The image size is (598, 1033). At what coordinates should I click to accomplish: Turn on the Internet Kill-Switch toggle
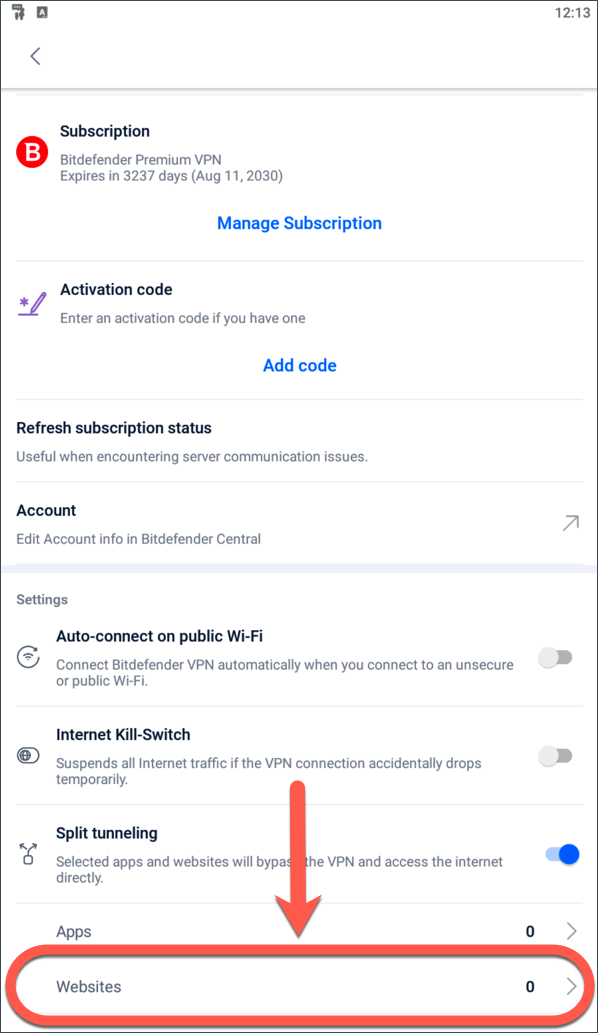[x=555, y=756]
